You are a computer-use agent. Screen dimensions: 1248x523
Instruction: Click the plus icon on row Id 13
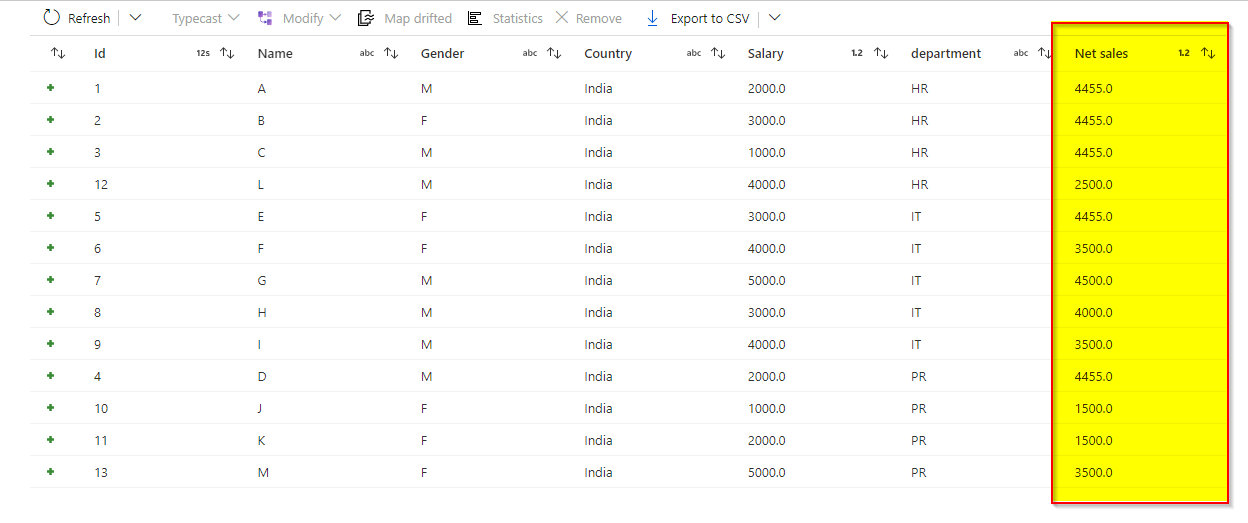pyautogui.click(x=50, y=472)
